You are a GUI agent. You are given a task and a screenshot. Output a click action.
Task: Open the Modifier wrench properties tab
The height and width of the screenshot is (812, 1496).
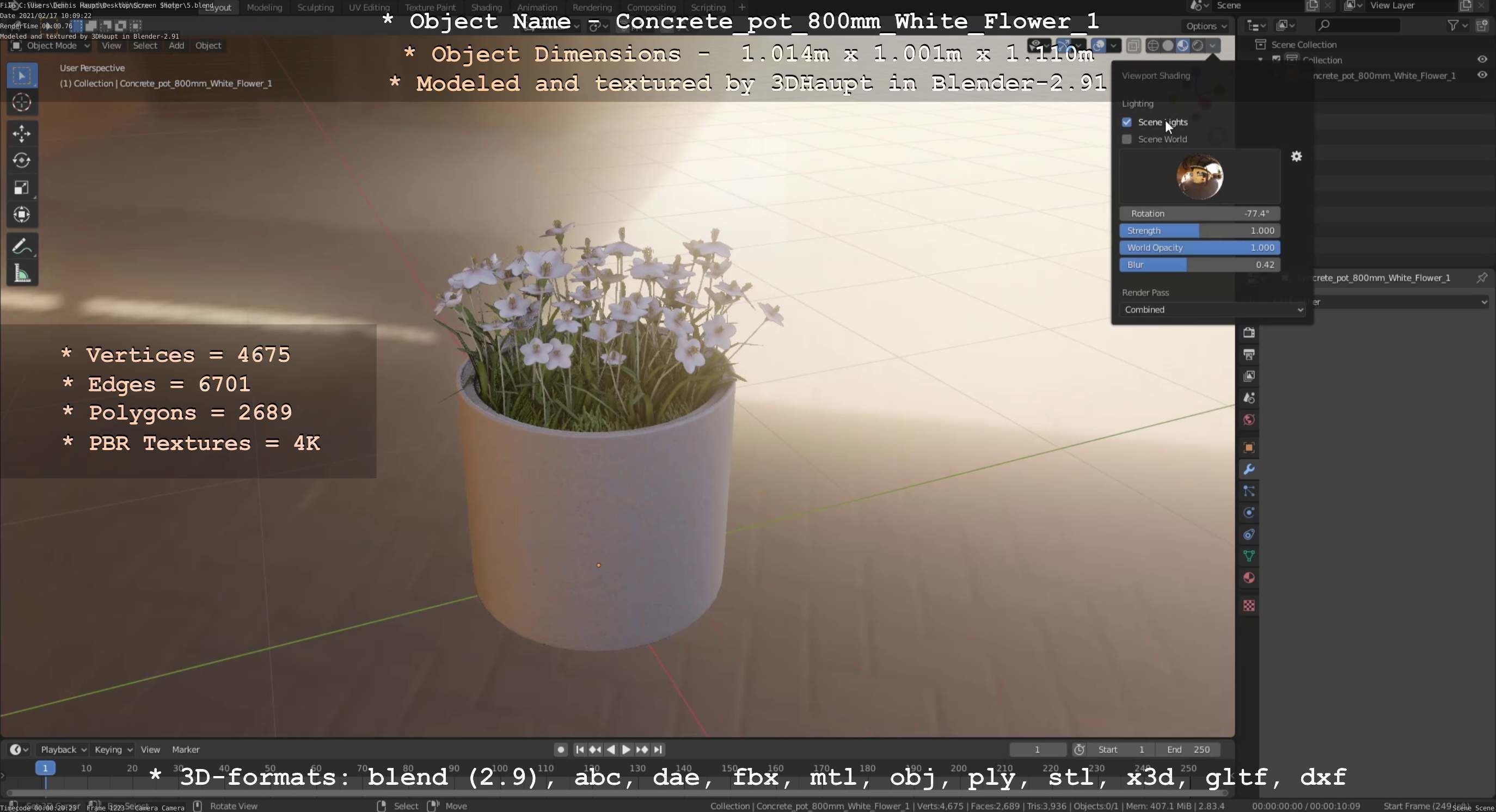[x=1249, y=469]
